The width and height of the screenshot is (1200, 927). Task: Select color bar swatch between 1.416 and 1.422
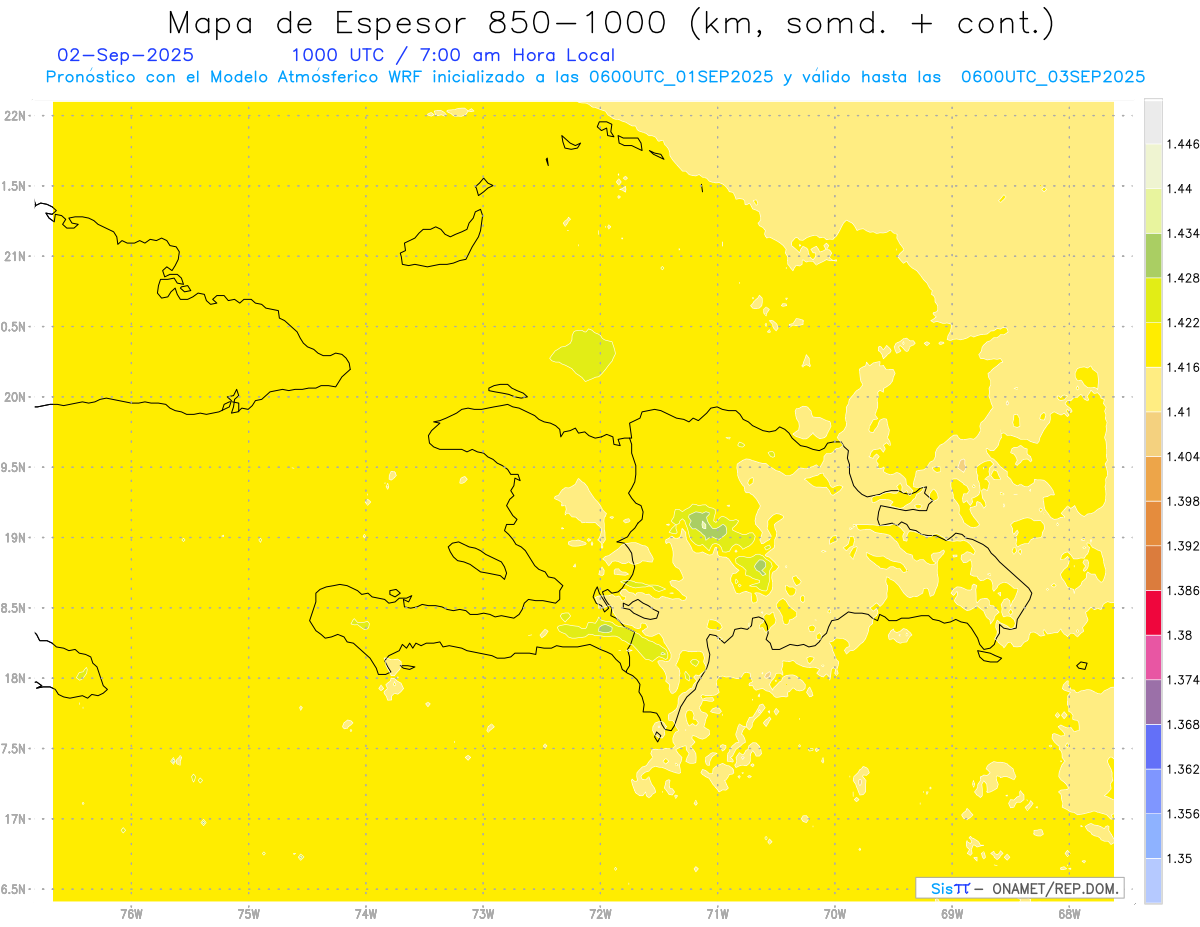click(x=1153, y=345)
